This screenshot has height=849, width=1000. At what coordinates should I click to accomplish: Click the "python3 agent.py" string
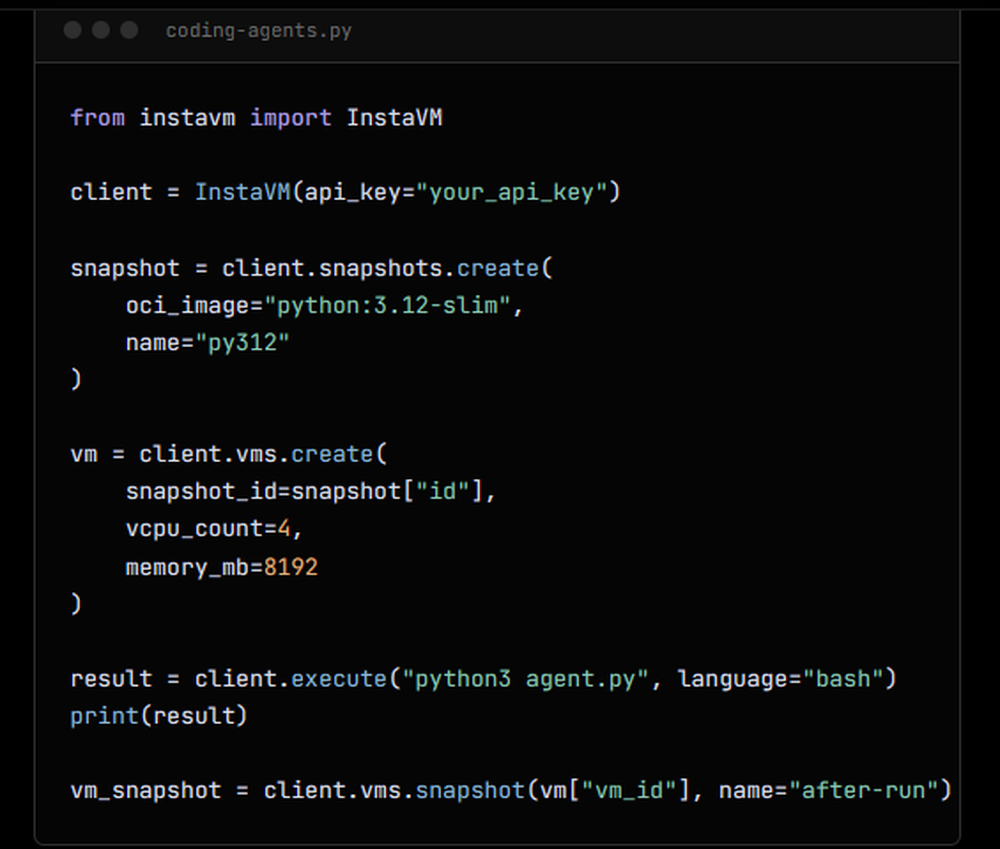(x=526, y=679)
